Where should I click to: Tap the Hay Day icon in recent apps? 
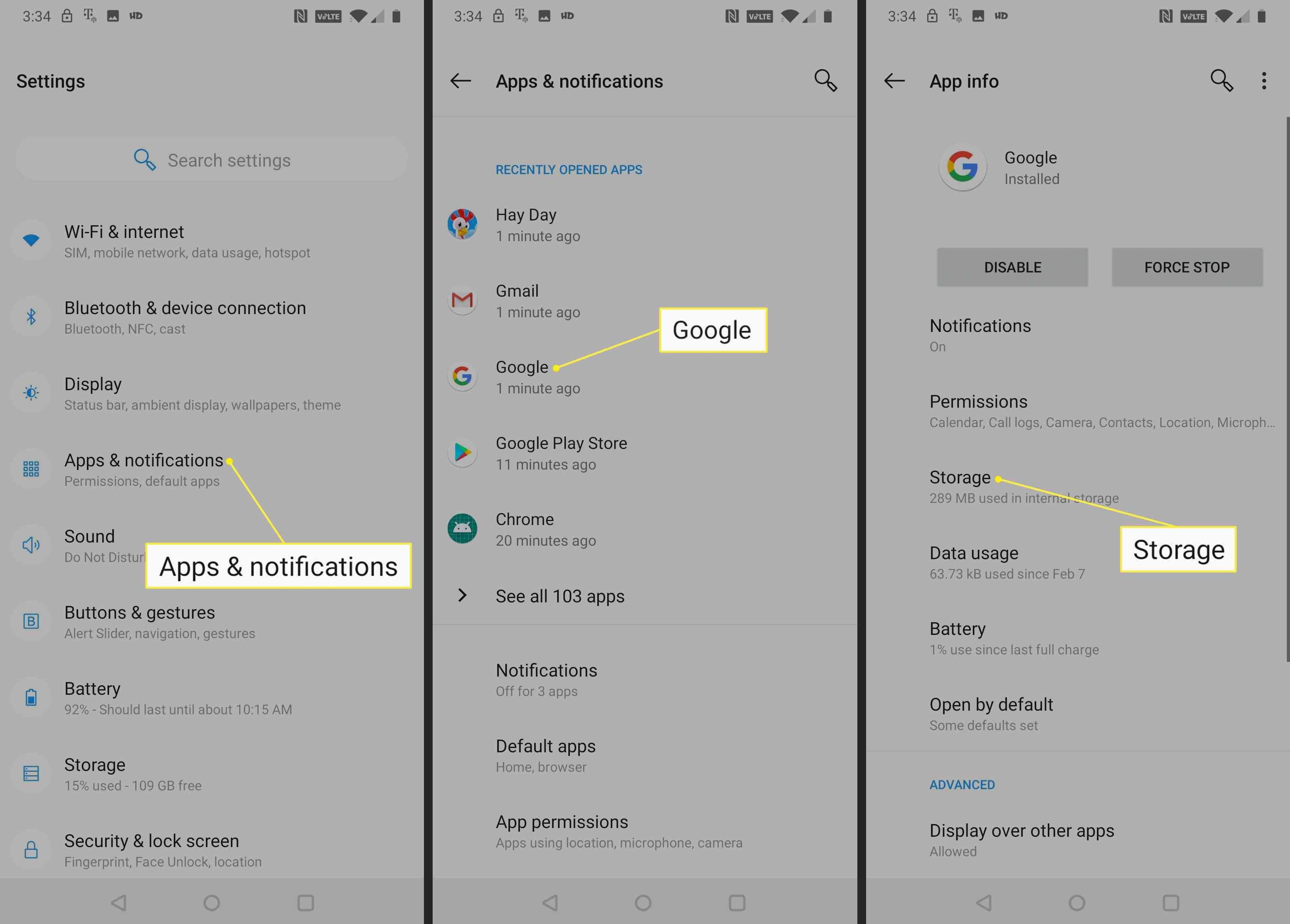pyautogui.click(x=463, y=223)
